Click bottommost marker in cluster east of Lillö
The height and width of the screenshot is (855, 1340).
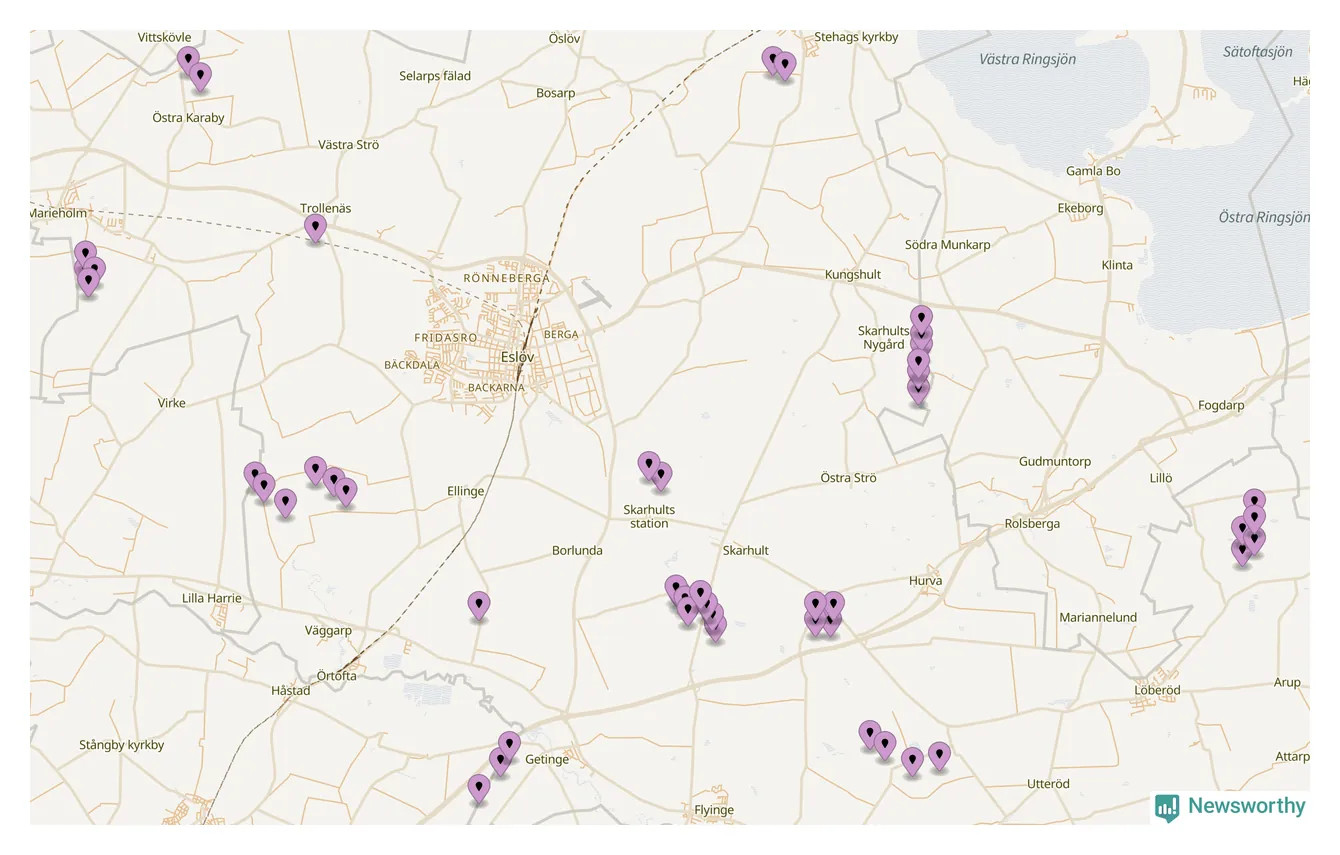pyautogui.click(x=1242, y=552)
